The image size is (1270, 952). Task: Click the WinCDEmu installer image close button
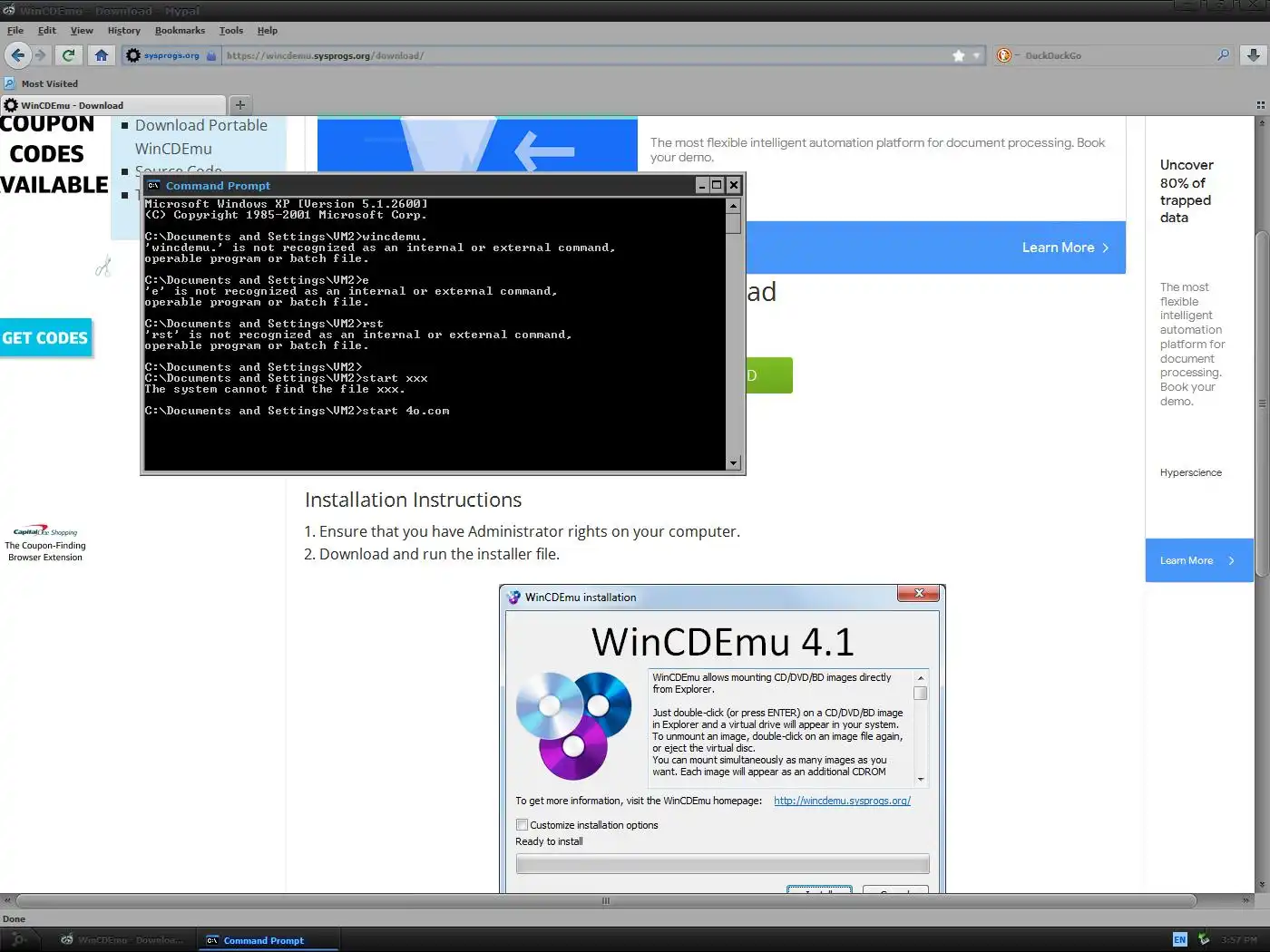pyautogui.click(x=919, y=593)
